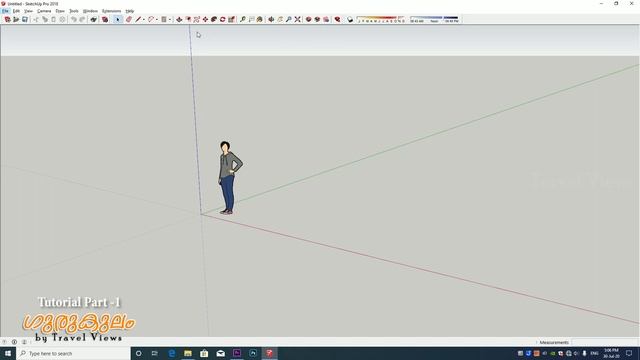Select the Line pencil tool

coord(138,19)
